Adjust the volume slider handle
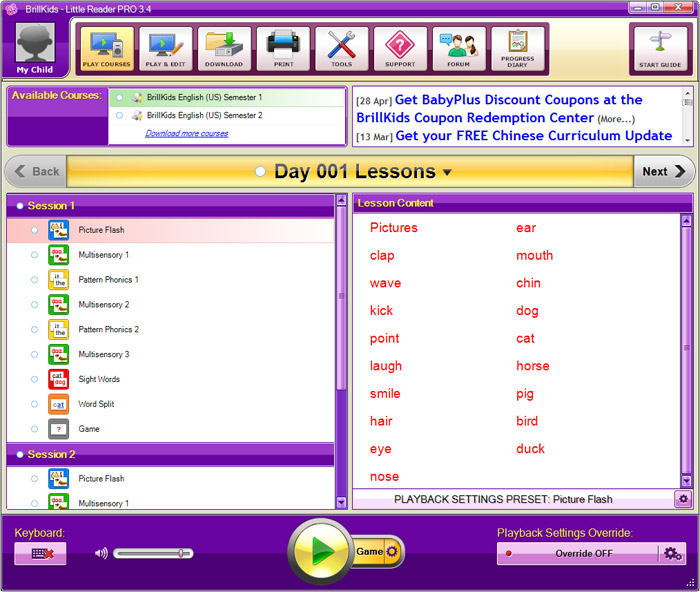 181,554
